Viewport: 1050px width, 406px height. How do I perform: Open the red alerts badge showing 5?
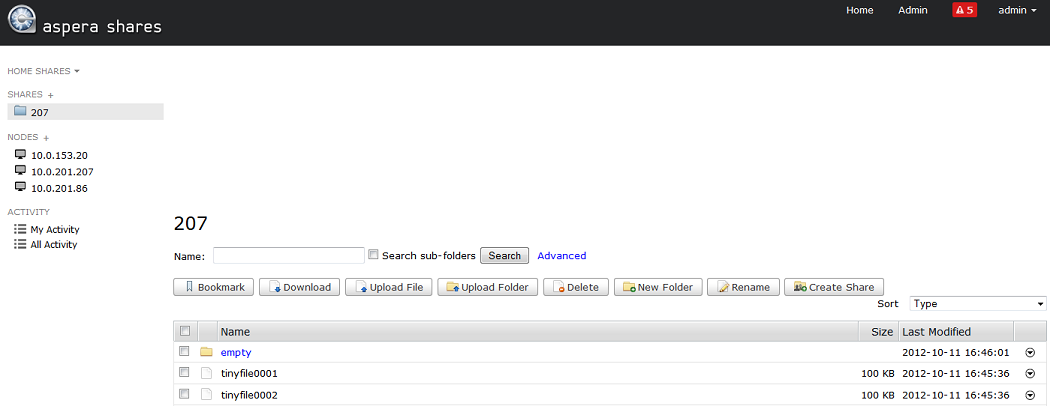(x=964, y=10)
